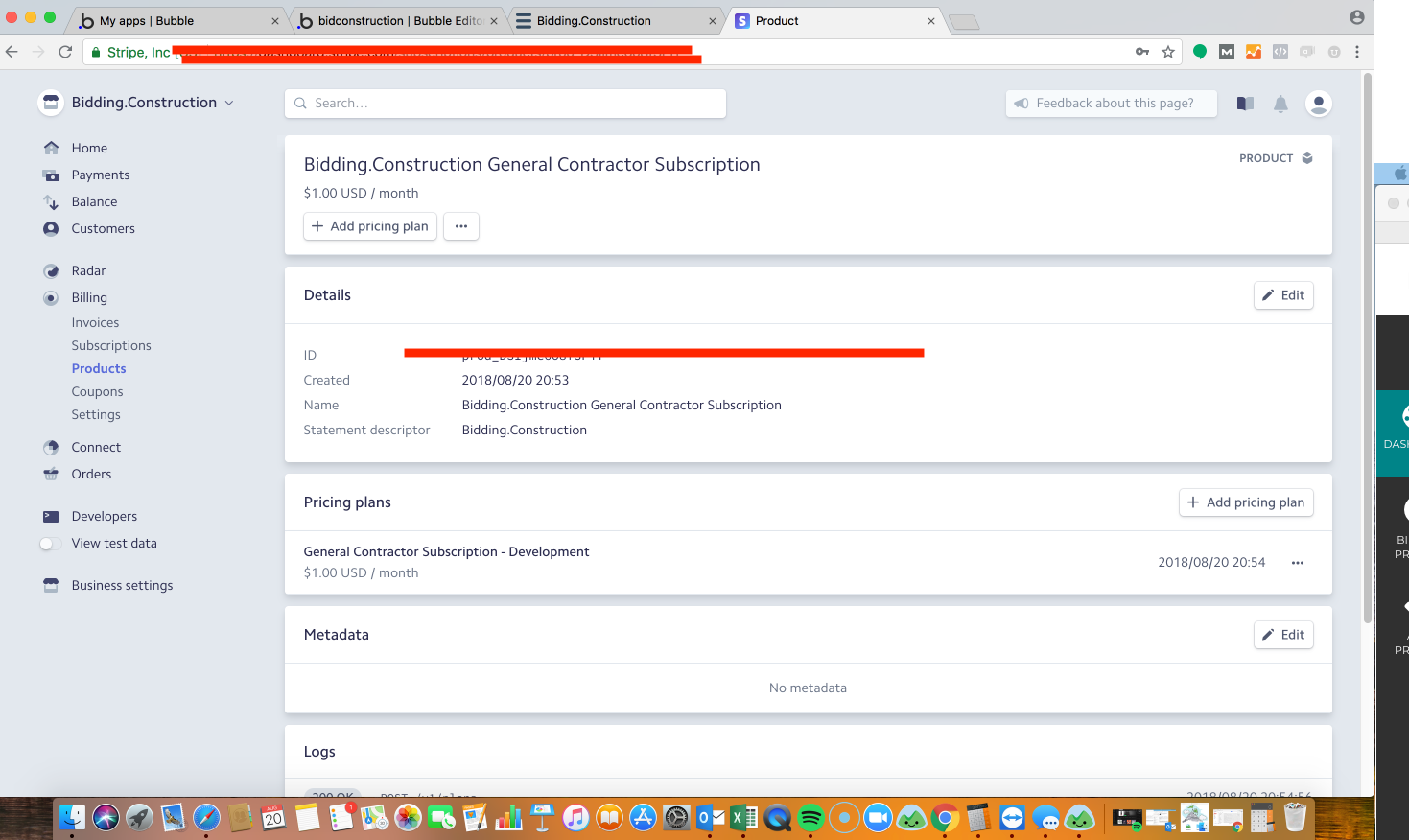Viewport: 1409px width, 840px height.
Task: Click the PRODUCT cube icon
Action: click(x=1307, y=158)
